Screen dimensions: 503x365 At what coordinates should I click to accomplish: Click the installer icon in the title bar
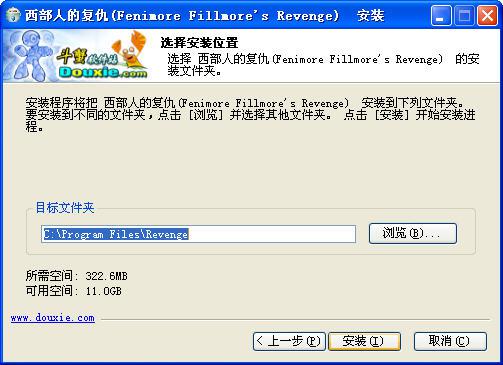pyautogui.click(x=13, y=15)
